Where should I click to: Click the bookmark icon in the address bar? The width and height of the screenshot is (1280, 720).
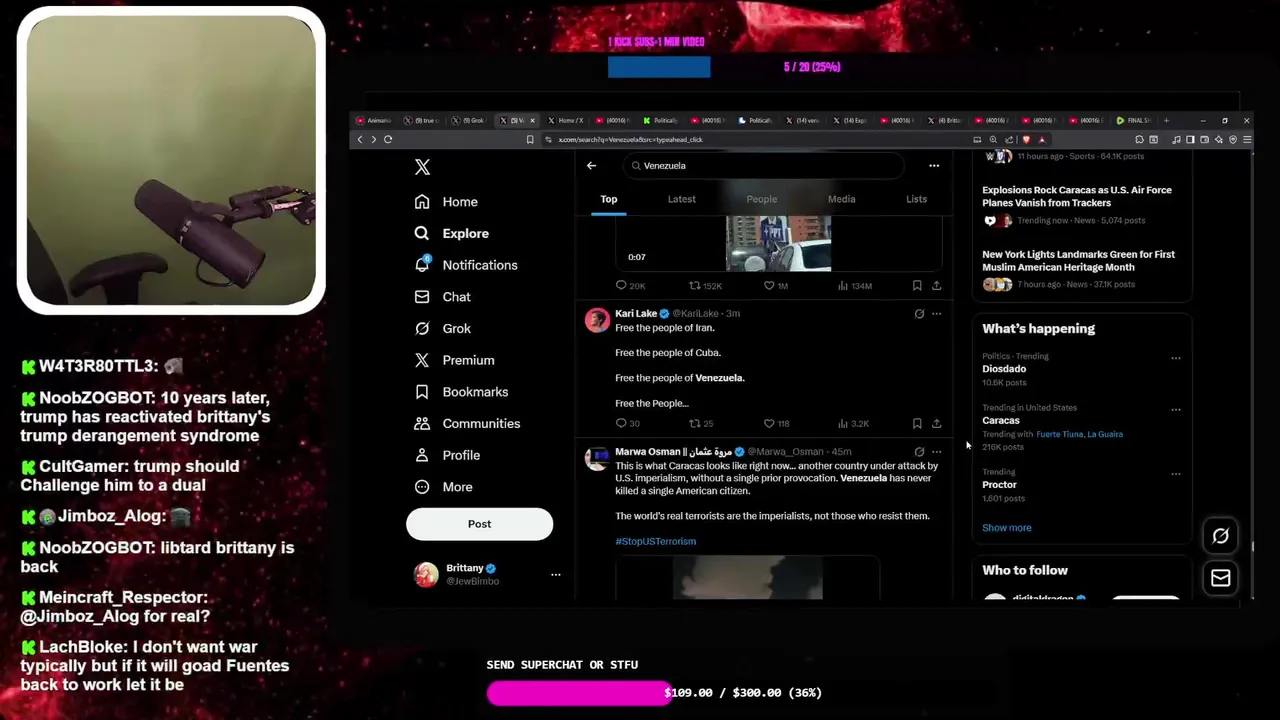530,140
